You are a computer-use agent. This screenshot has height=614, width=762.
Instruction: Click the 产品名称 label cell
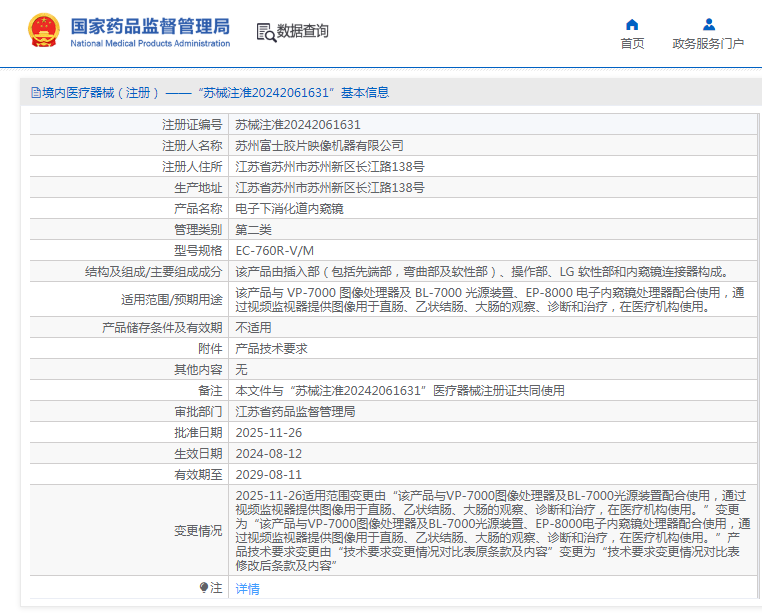point(129,209)
